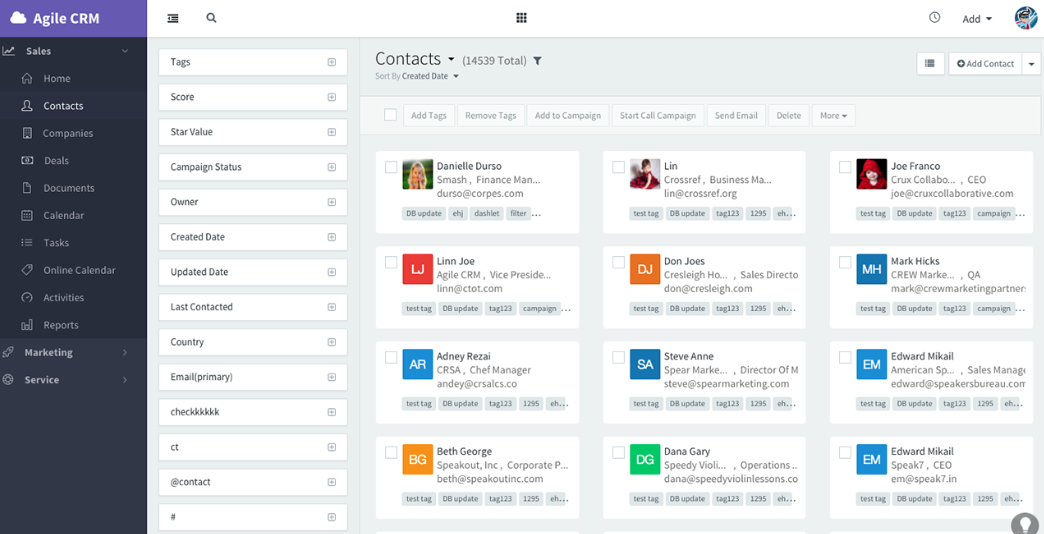Check the box for Danielle Durso
The image size is (1044, 534).
coord(392,167)
